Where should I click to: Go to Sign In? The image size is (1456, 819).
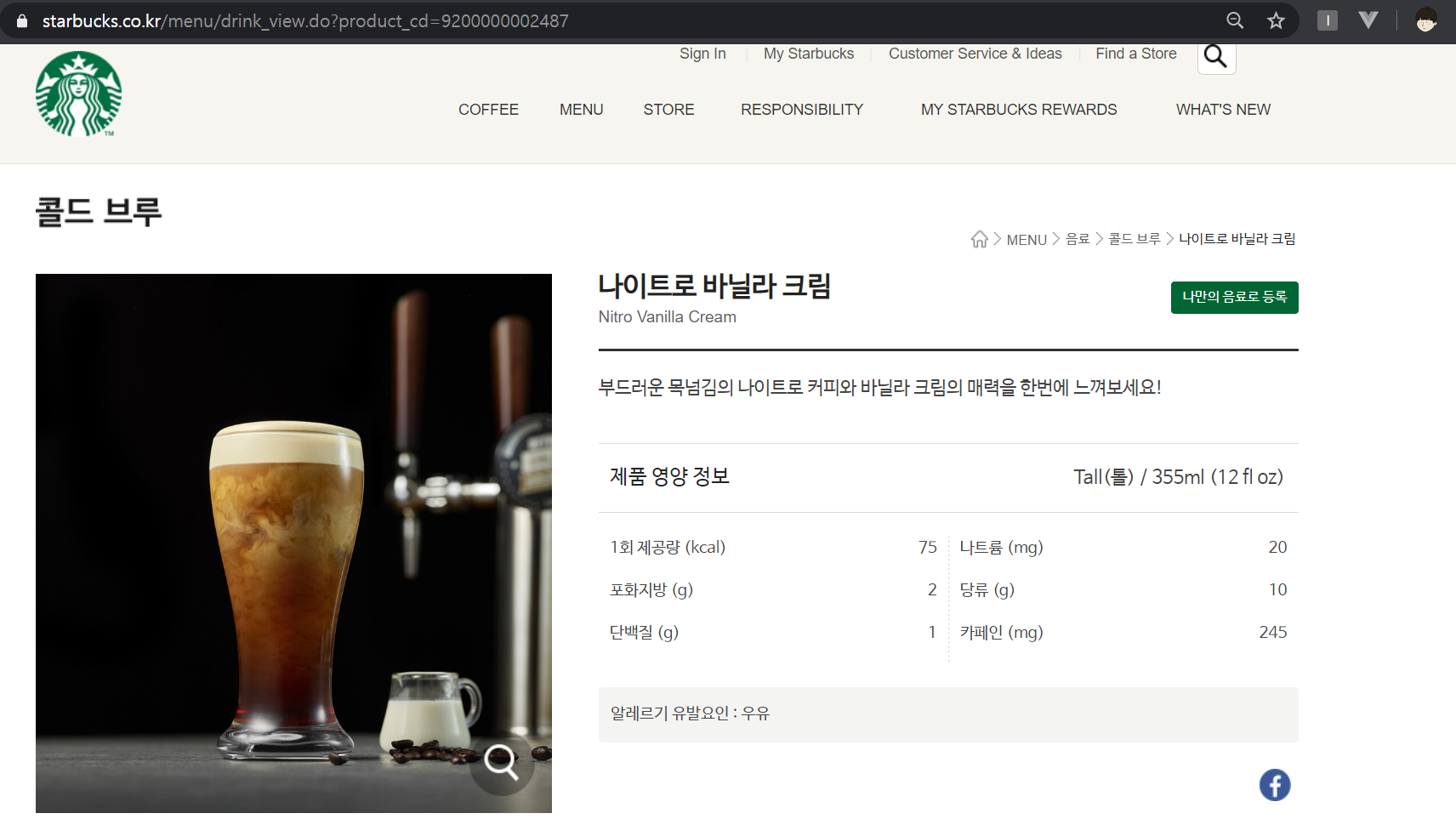tap(702, 54)
